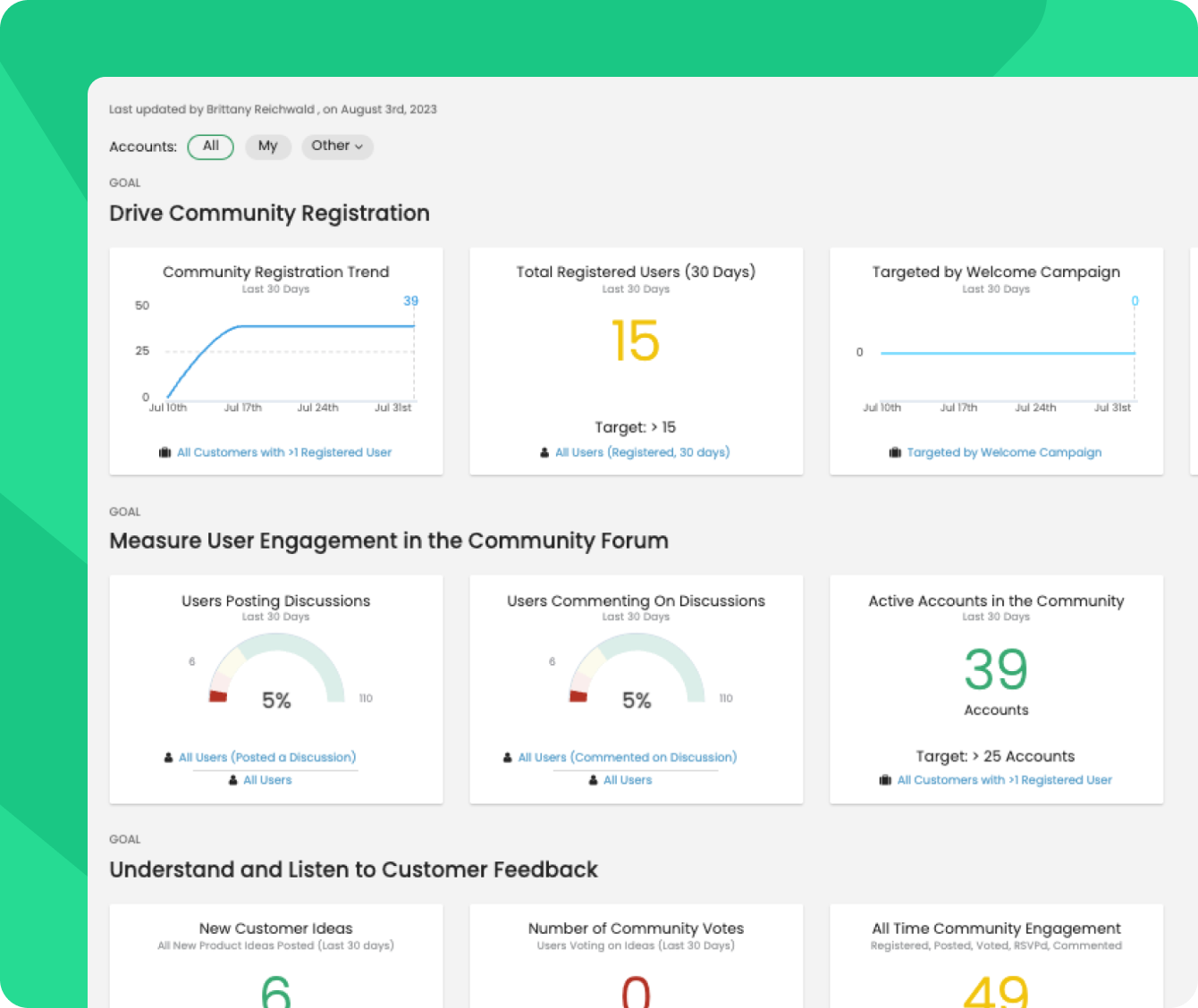Select the My accounts filter
This screenshot has height=1008, width=1198.
(x=268, y=147)
